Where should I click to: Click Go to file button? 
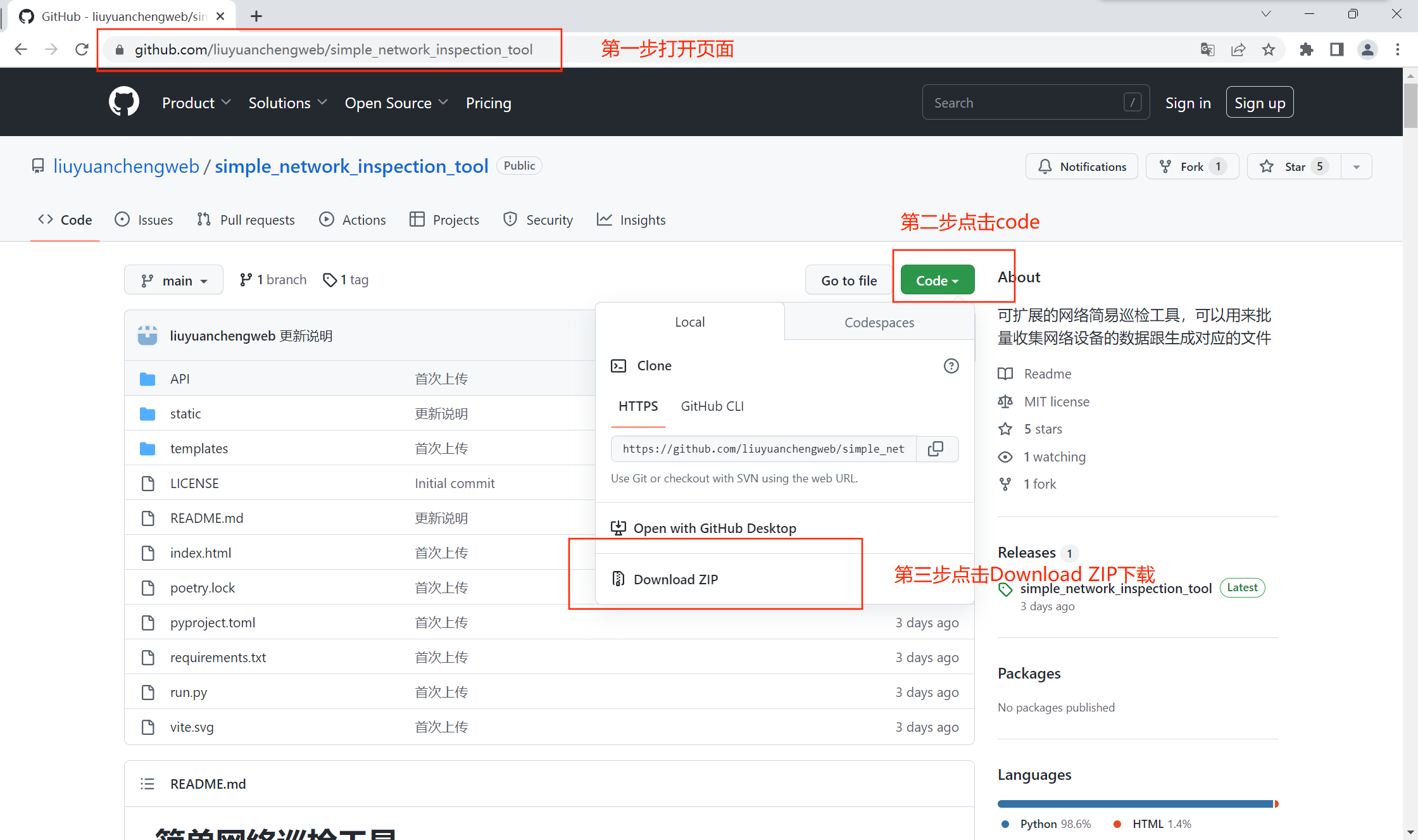click(x=849, y=280)
